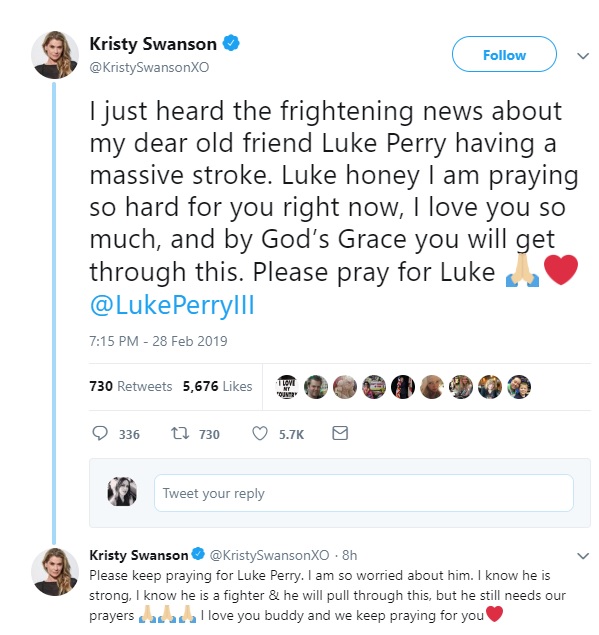Image resolution: width=599 pixels, height=635 pixels.
Task: Open the 7:15 PM - 28 Feb 2019 timestamp
Action: click(158, 341)
